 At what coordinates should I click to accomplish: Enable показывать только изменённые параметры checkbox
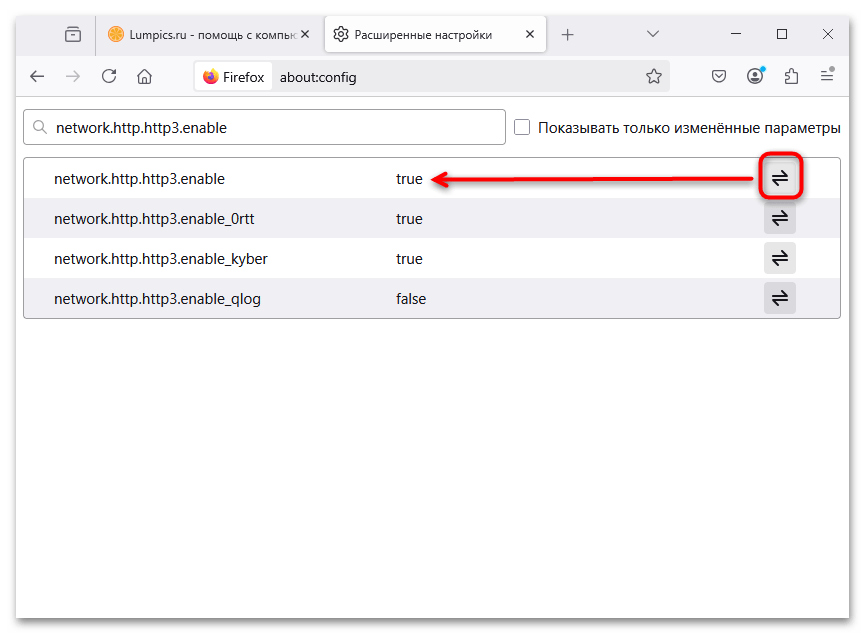[x=522, y=127]
